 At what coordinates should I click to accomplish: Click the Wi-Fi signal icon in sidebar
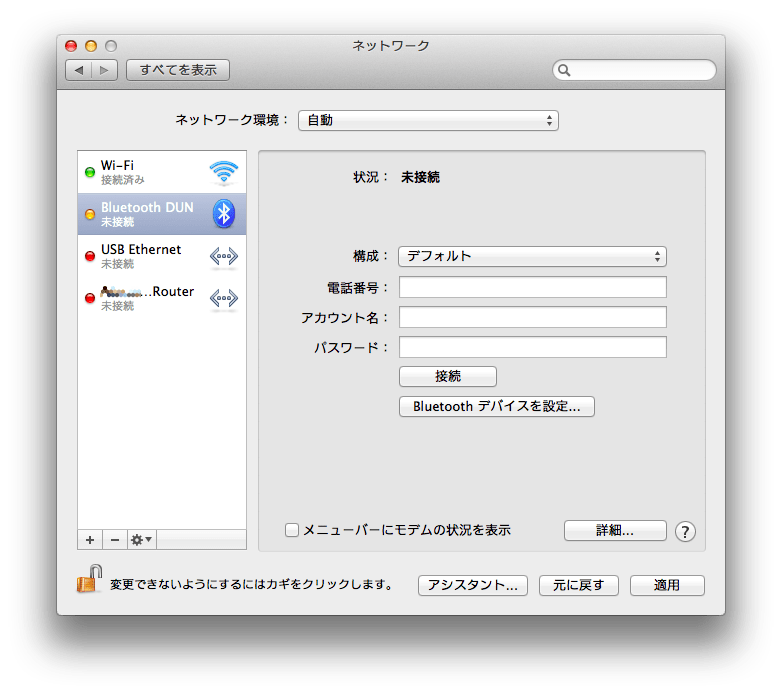[x=224, y=172]
